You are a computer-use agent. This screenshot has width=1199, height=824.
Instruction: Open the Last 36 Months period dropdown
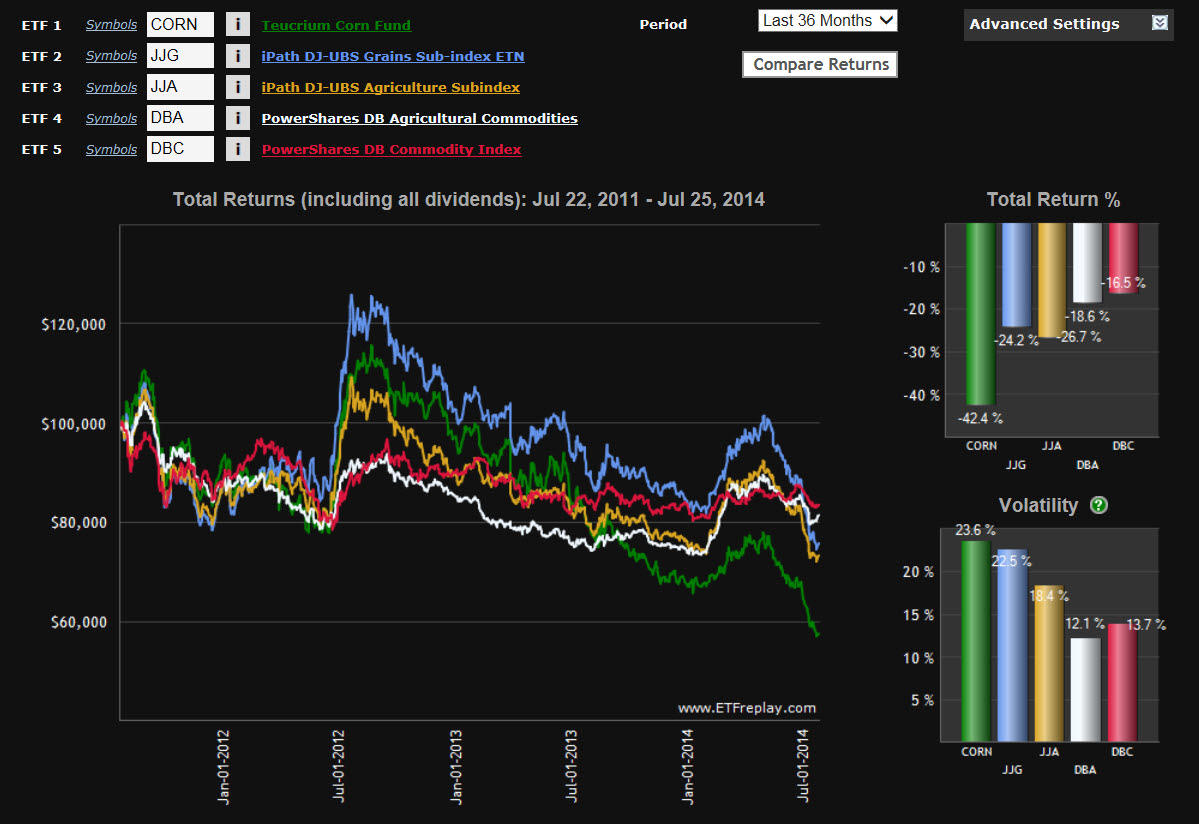(x=827, y=20)
